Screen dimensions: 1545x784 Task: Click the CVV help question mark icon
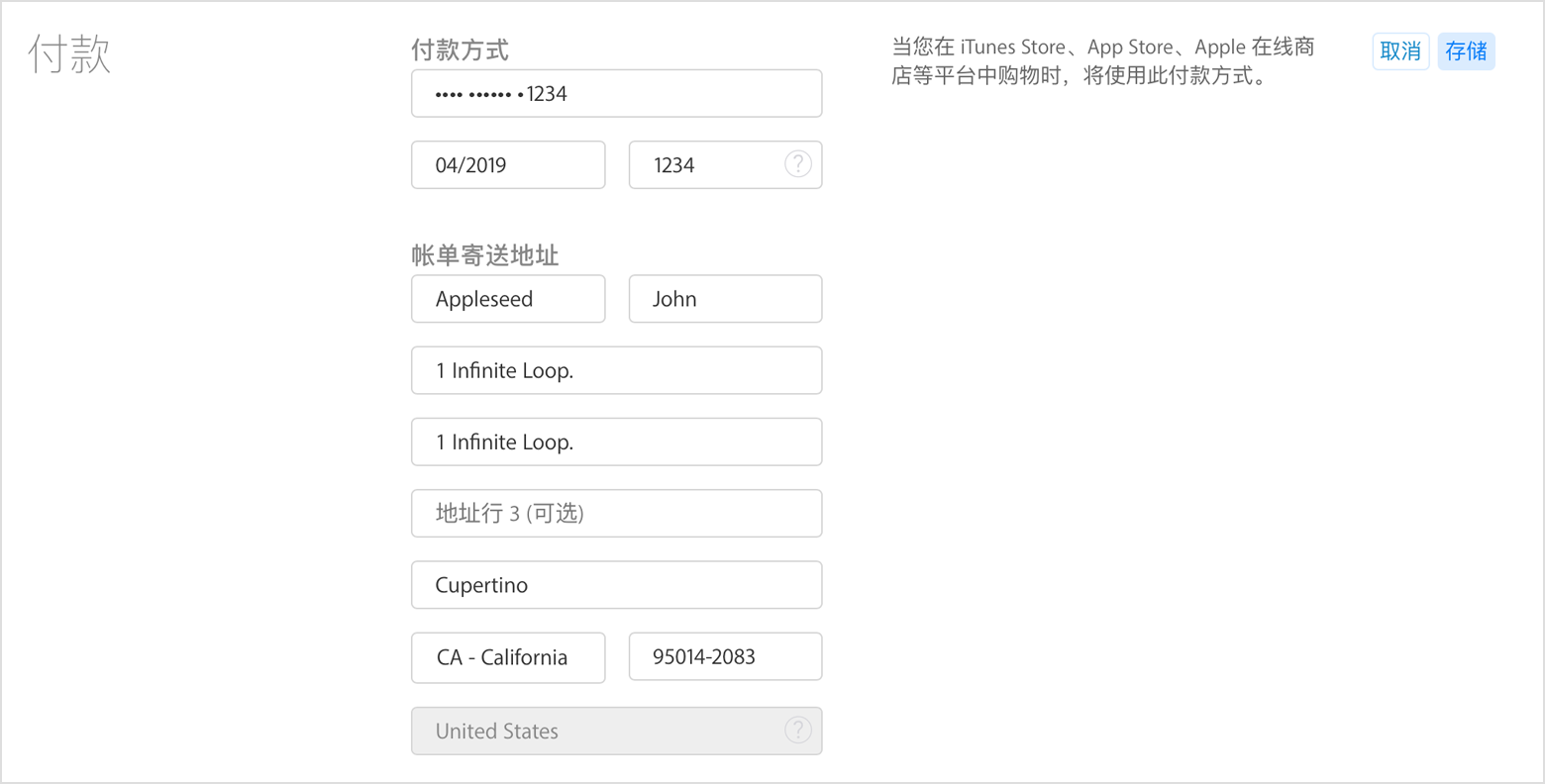(x=798, y=164)
